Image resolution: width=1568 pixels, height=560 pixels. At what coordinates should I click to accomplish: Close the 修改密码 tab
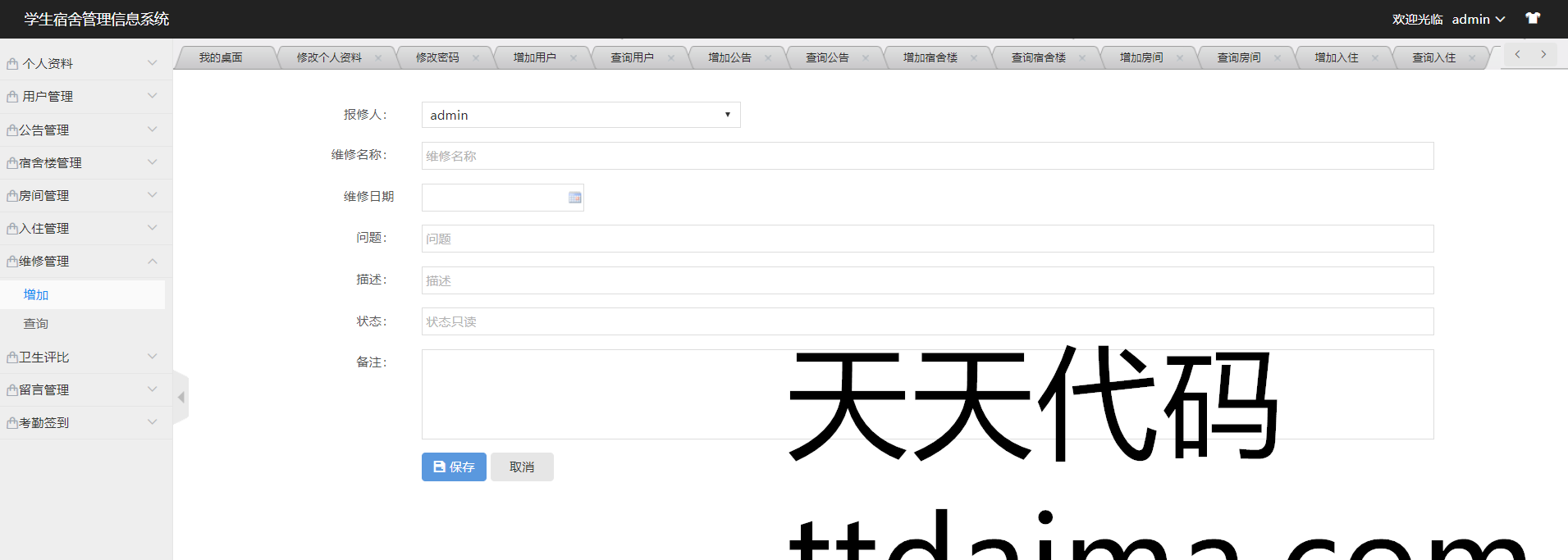476,58
